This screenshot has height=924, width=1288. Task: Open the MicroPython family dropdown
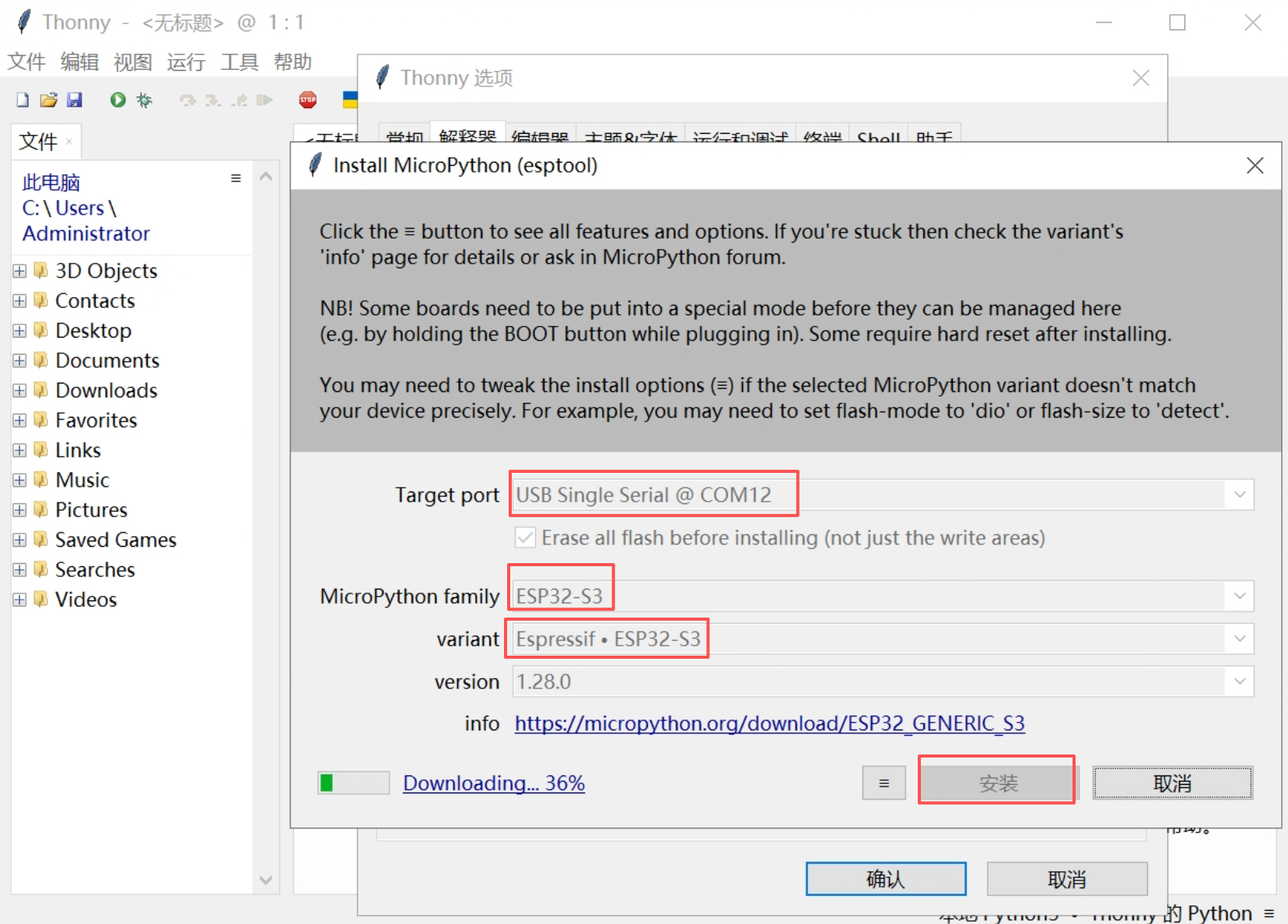pos(1239,596)
